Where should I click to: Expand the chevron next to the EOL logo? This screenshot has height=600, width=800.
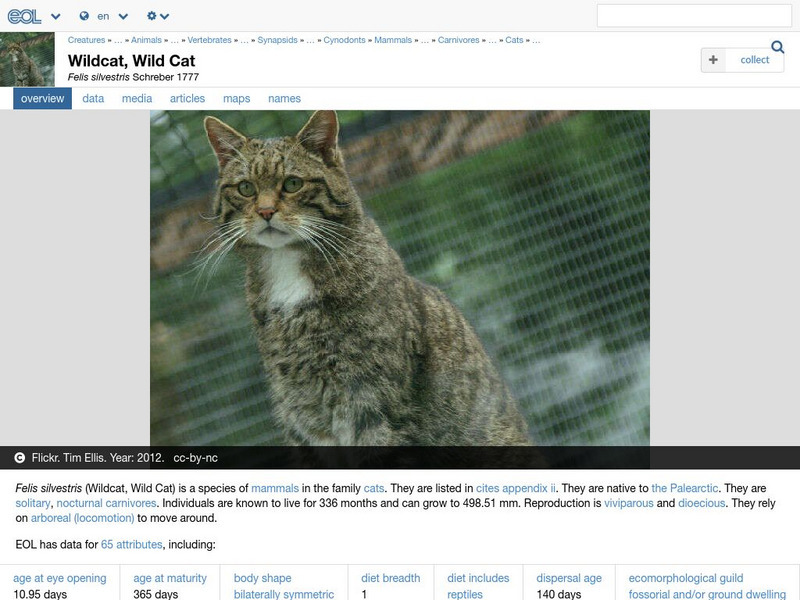coord(55,16)
